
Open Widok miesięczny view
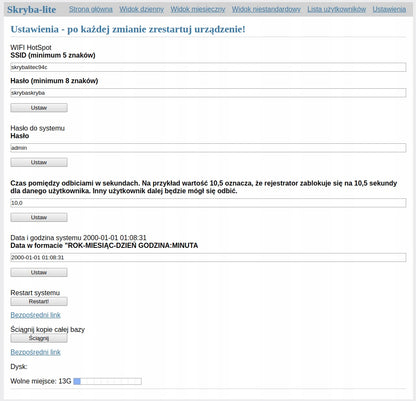(198, 9)
